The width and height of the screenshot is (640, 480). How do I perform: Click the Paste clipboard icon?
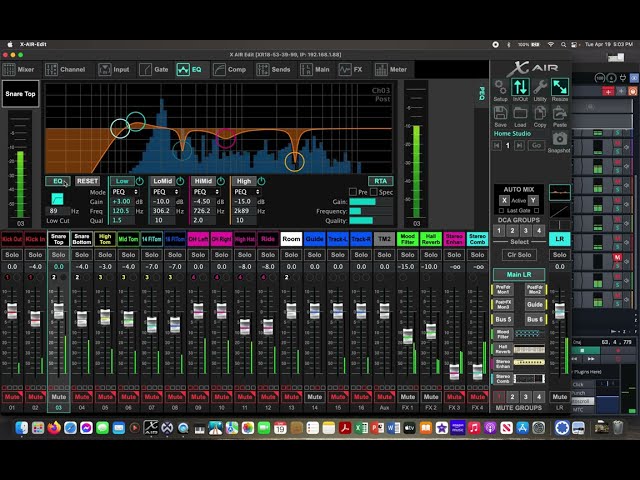click(560, 113)
